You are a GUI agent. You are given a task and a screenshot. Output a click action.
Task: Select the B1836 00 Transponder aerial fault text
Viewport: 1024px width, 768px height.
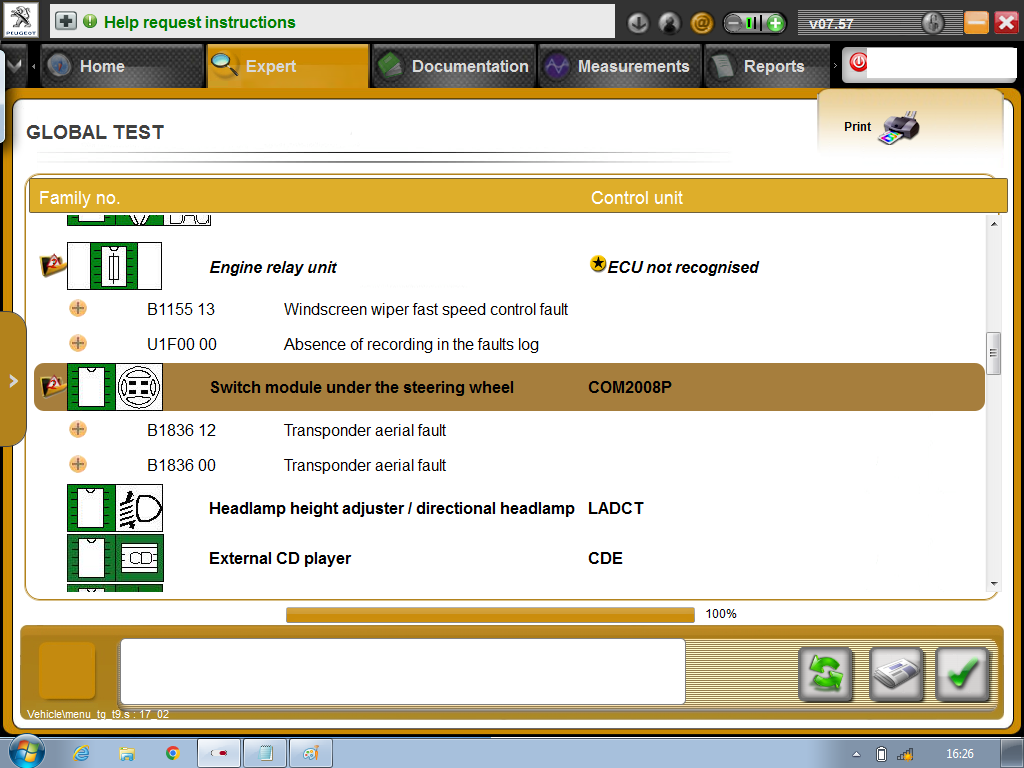point(364,465)
